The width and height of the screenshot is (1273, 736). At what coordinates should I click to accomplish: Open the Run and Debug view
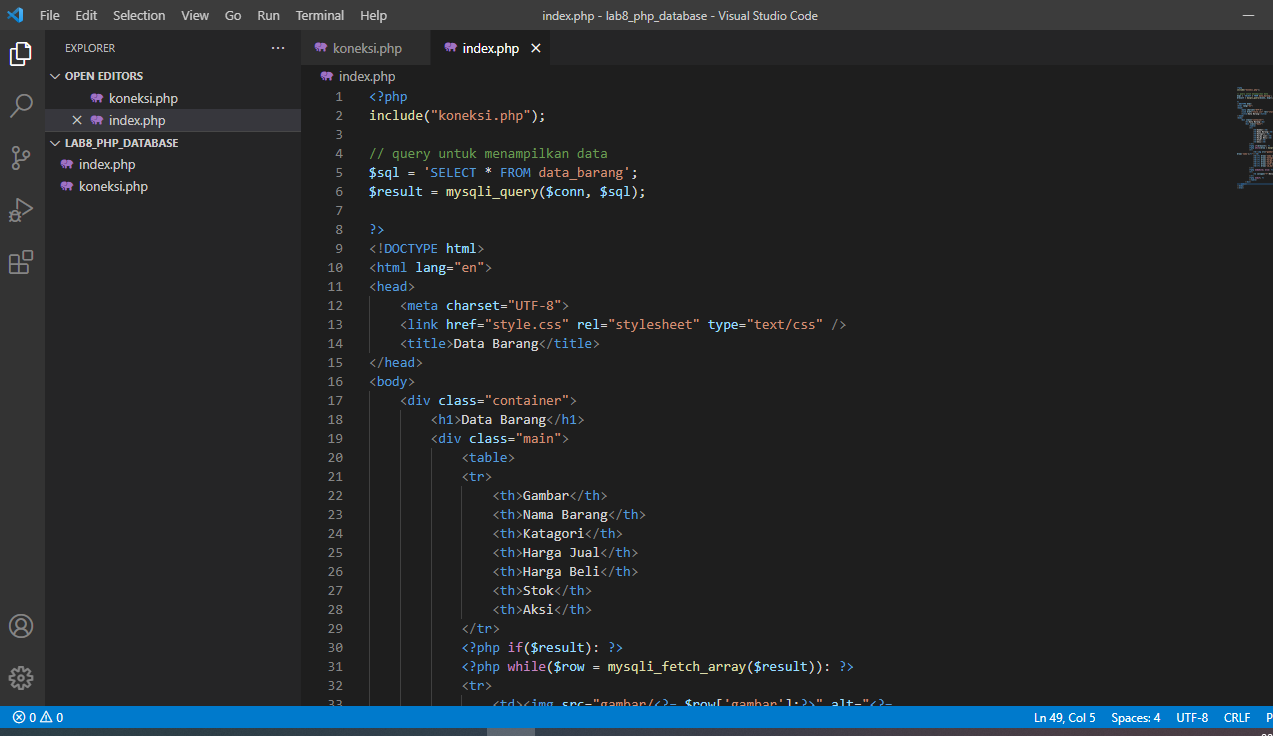20,209
